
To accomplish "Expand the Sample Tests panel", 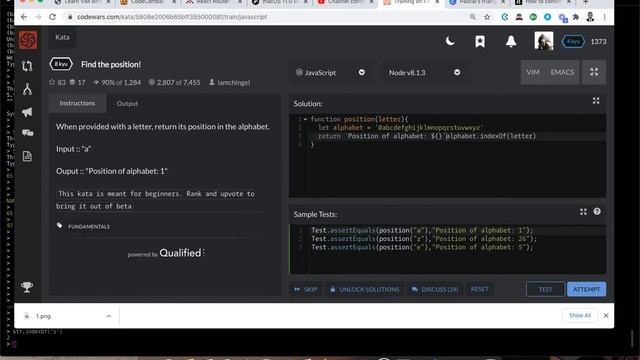I will [583, 211].
